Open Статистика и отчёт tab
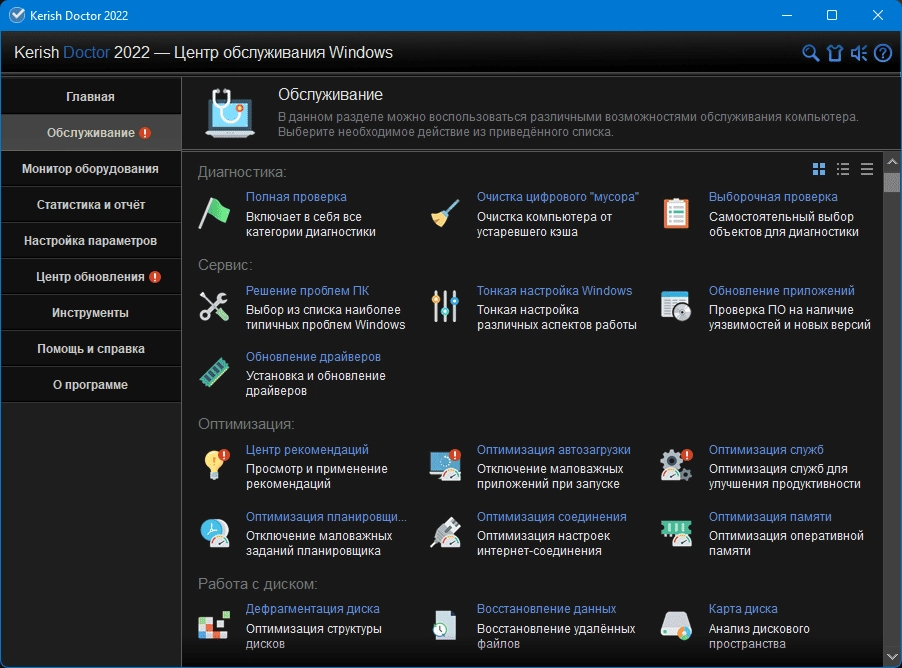 tap(91, 205)
